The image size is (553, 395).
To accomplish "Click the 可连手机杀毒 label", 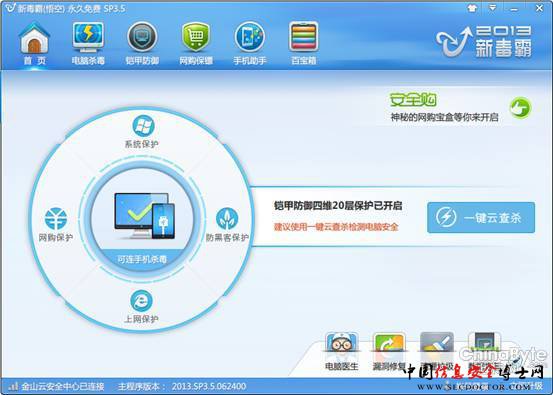I will coord(142,260).
